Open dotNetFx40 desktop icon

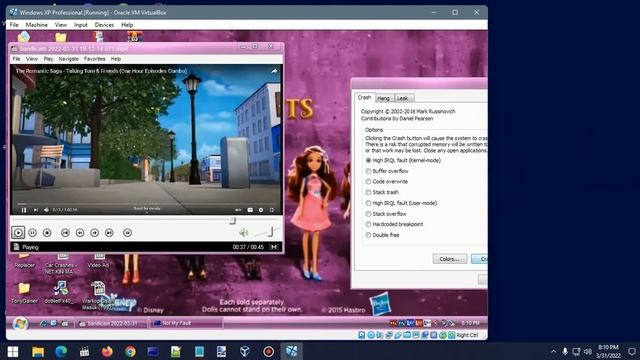pos(60,293)
